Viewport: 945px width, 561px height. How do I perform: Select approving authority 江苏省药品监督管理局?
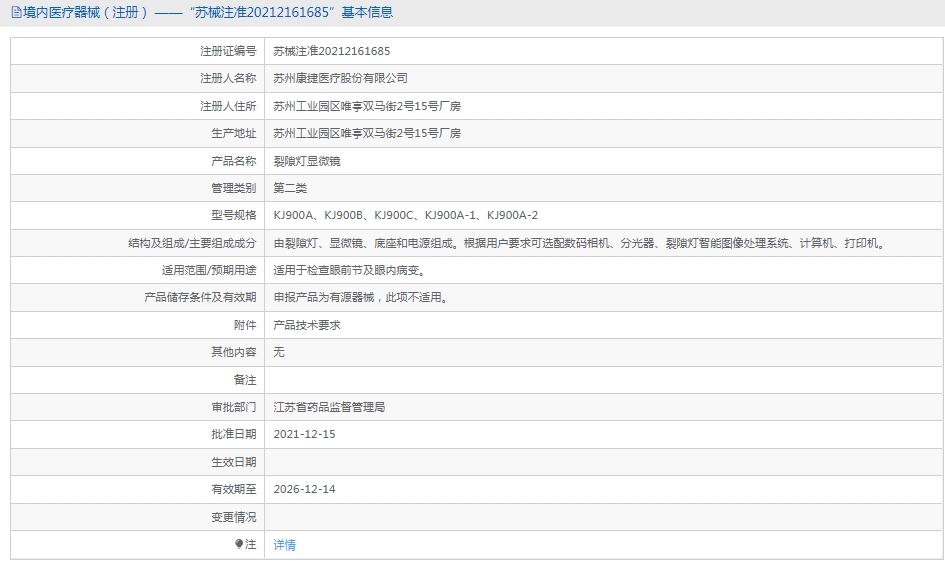click(x=329, y=407)
